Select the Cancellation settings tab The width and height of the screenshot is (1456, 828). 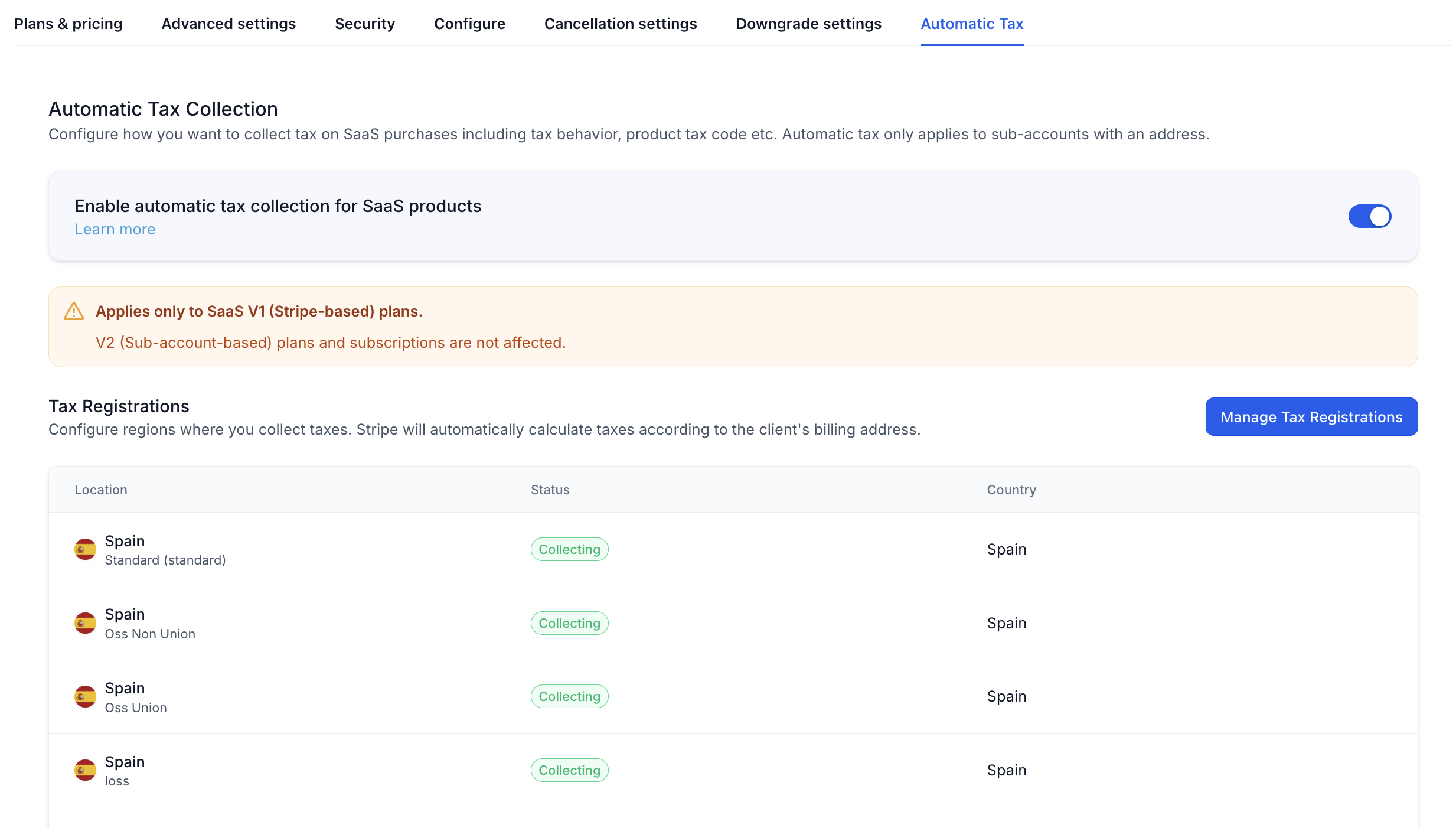click(621, 24)
